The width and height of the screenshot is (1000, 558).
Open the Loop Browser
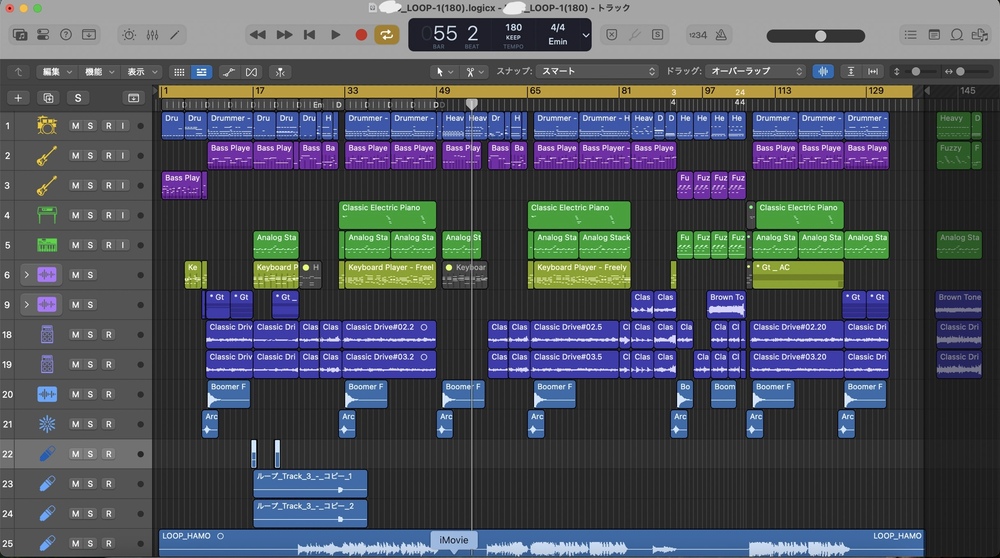(956, 34)
